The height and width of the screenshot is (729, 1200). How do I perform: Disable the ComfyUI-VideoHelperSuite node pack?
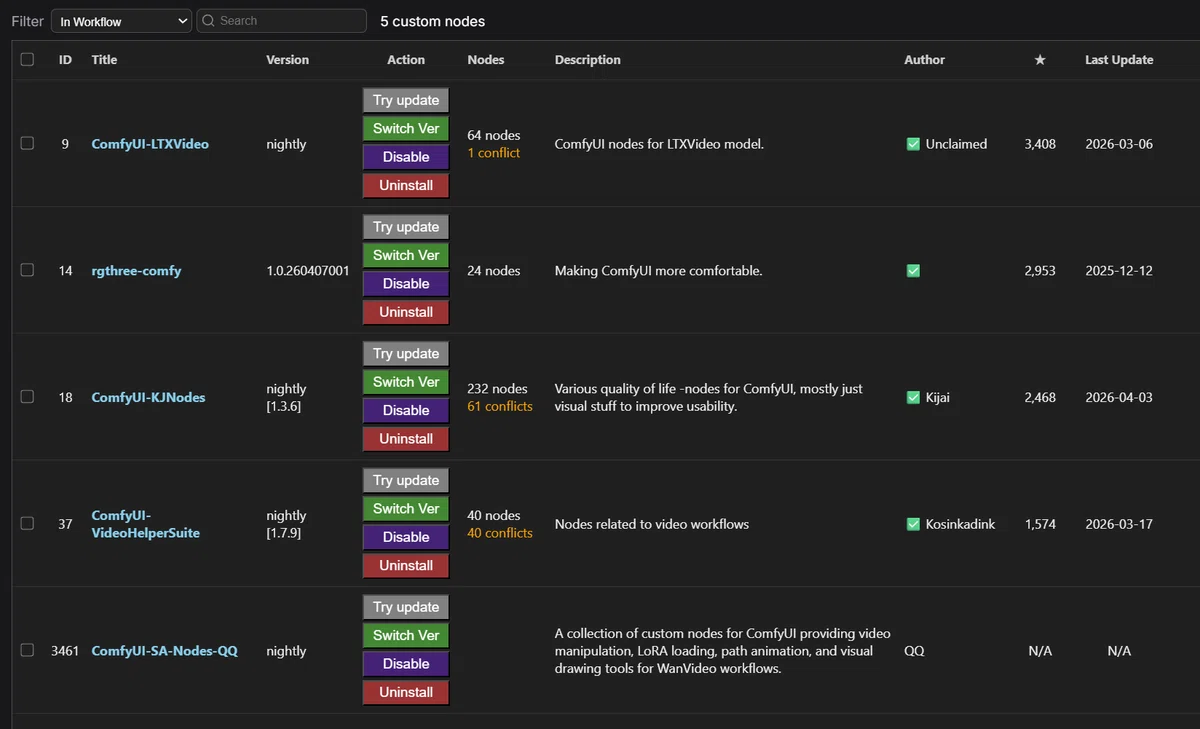tap(406, 537)
